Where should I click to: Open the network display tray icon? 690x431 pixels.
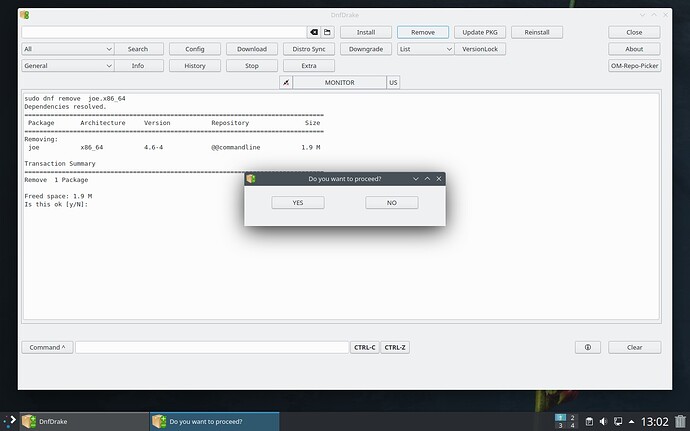[x=618, y=421]
